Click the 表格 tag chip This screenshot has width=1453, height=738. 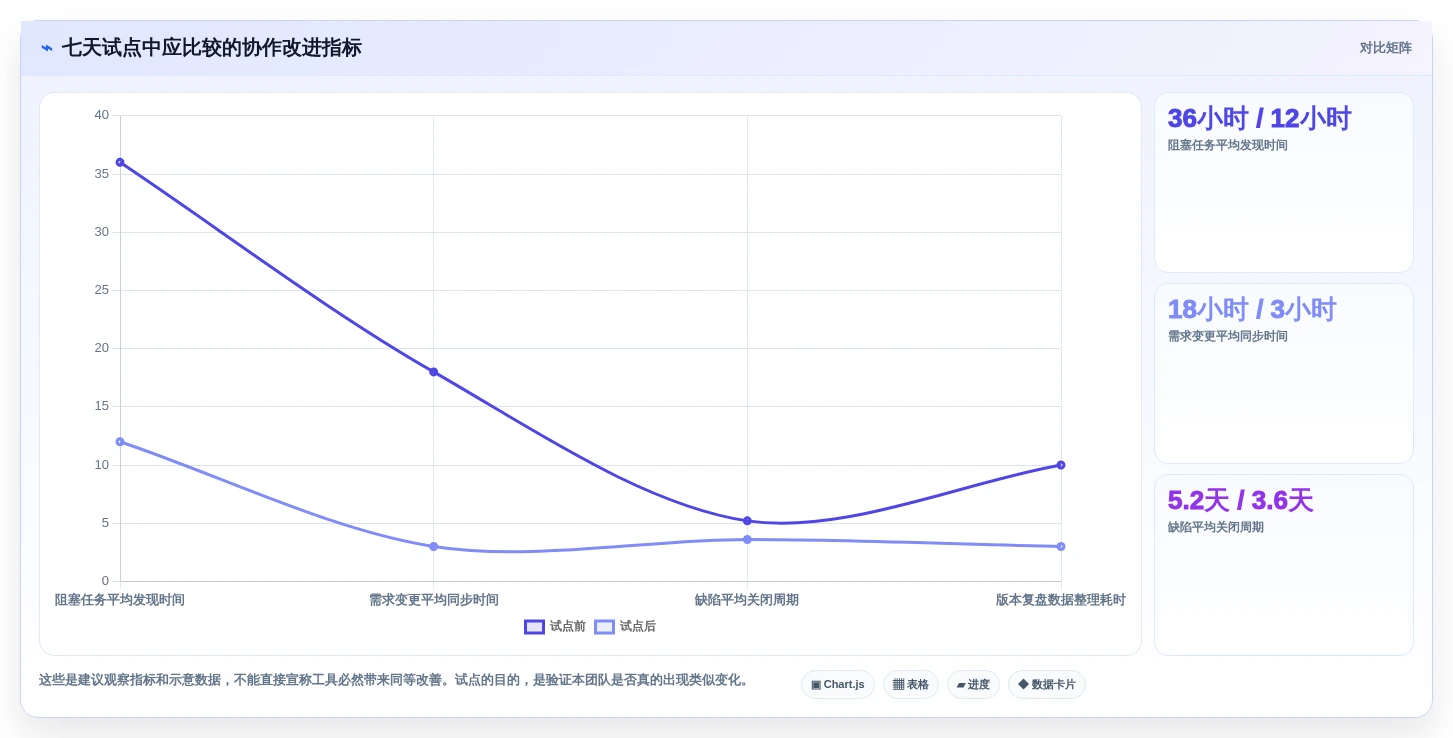click(x=911, y=685)
